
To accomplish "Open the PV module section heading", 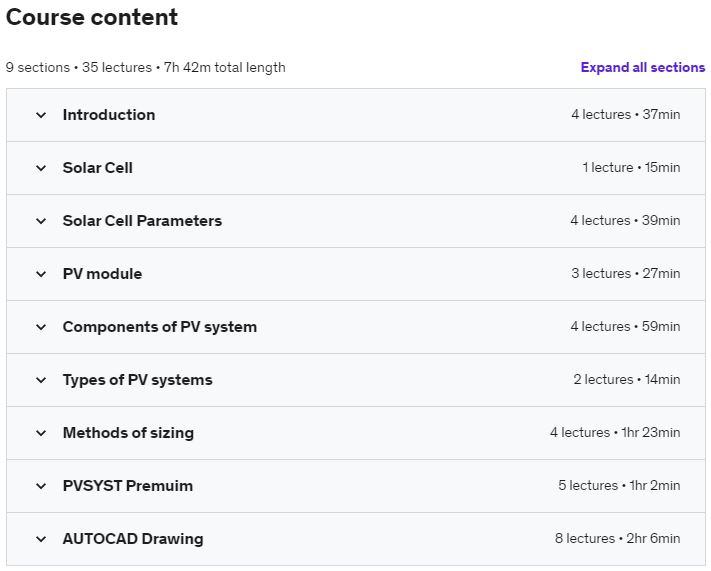I will tap(102, 274).
